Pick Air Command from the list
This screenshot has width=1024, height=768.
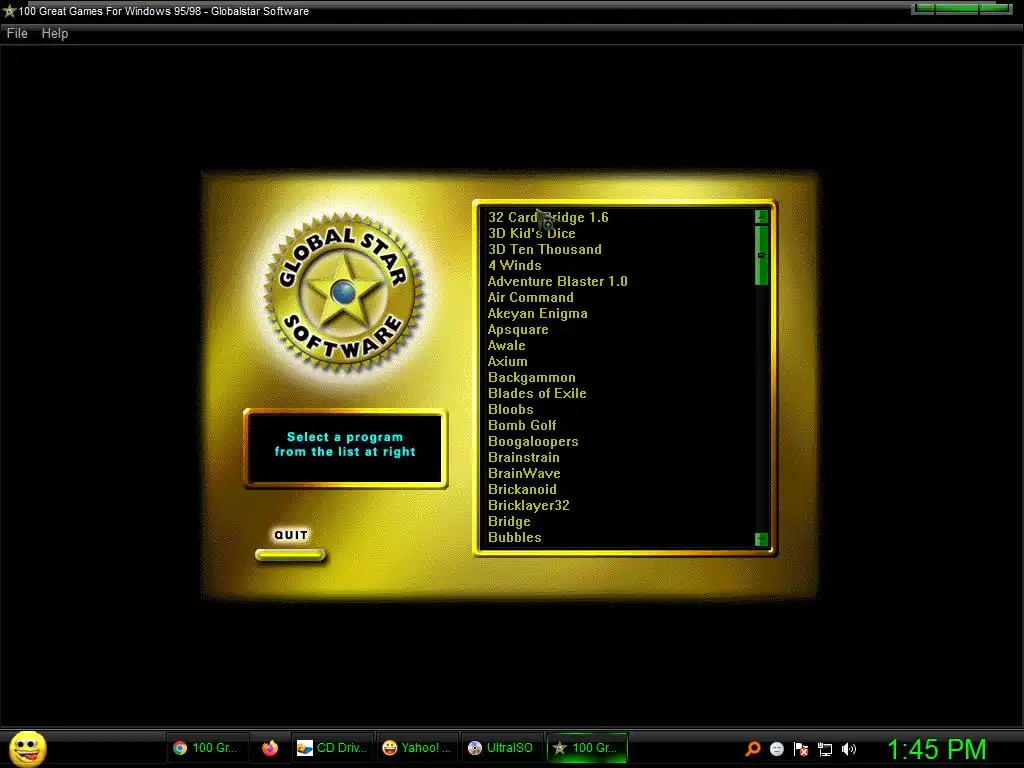[531, 297]
